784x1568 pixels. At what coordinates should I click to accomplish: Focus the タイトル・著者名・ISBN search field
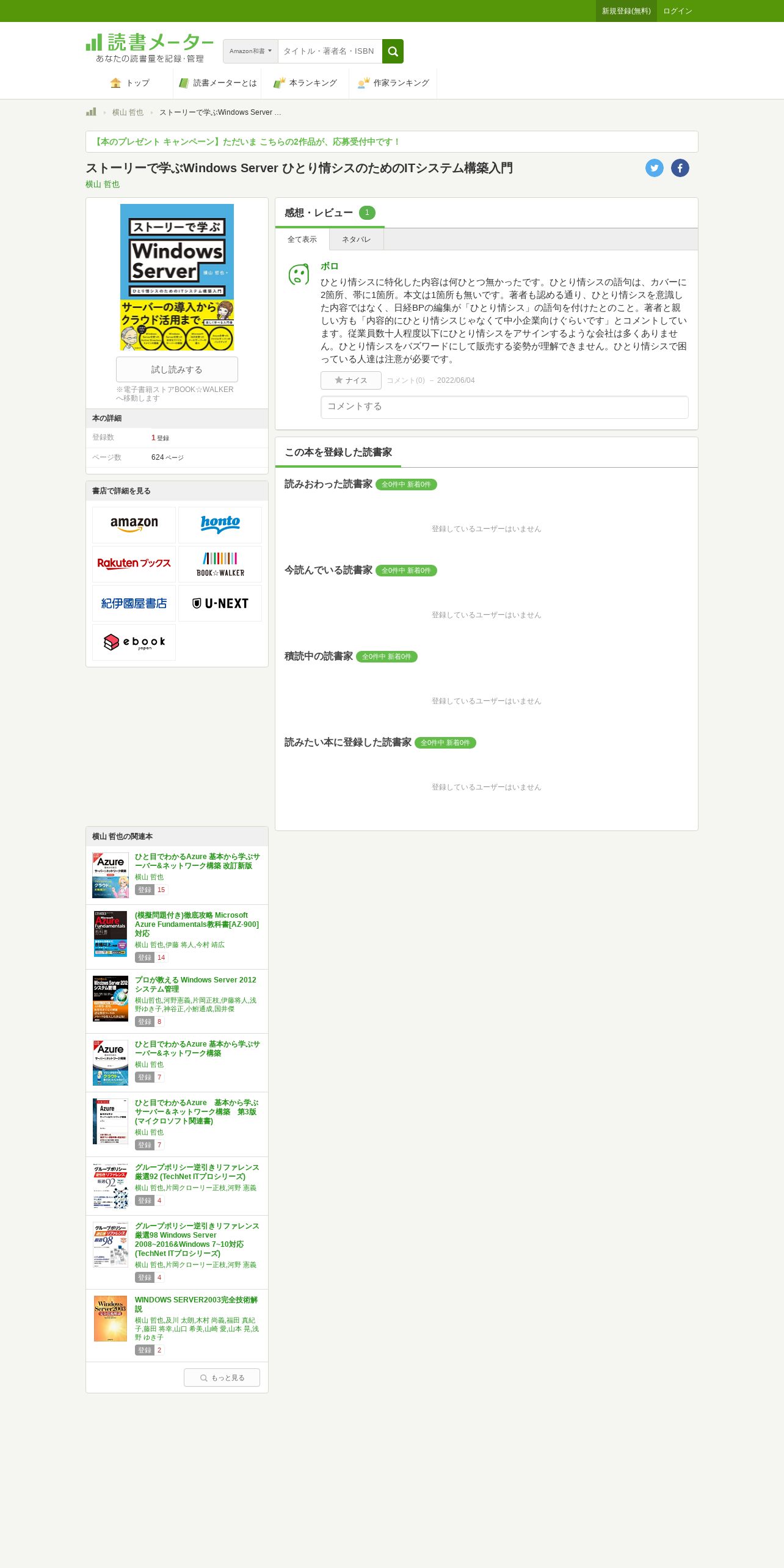point(330,51)
